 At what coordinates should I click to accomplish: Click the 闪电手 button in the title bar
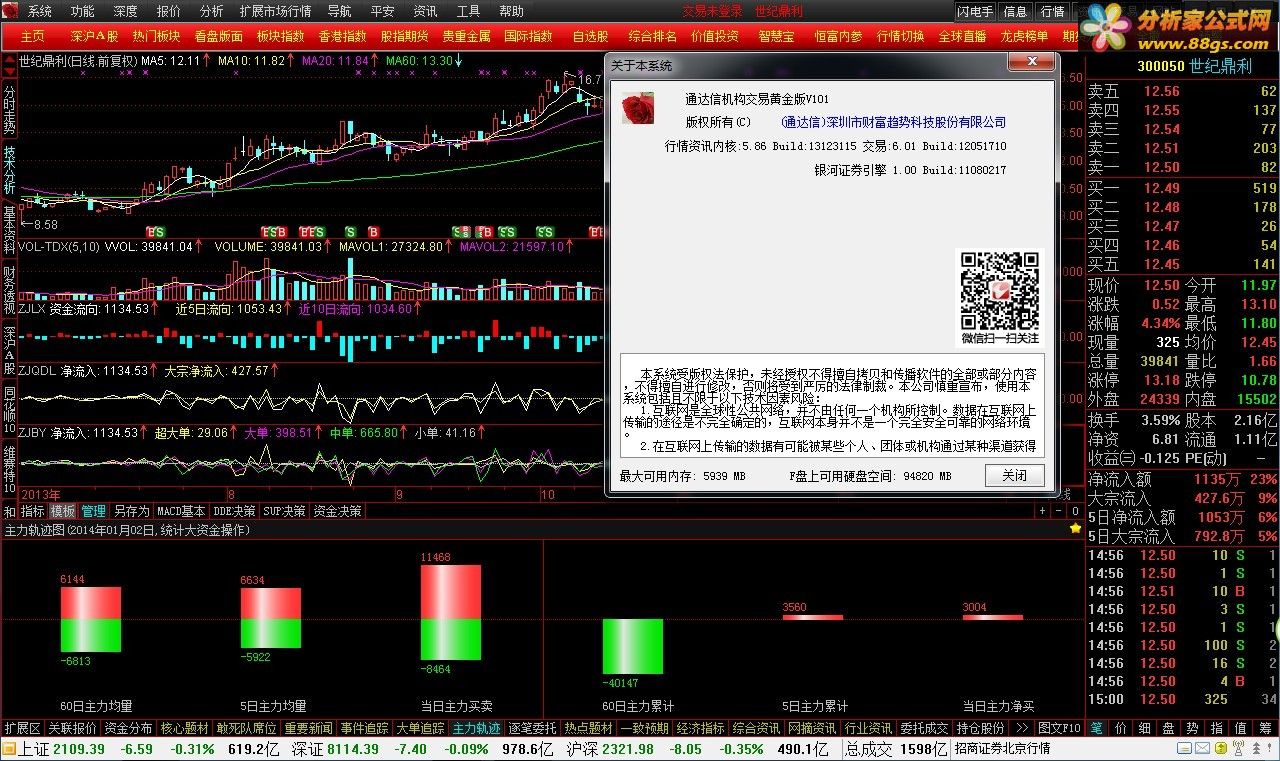pyautogui.click(x=975, y=11)
